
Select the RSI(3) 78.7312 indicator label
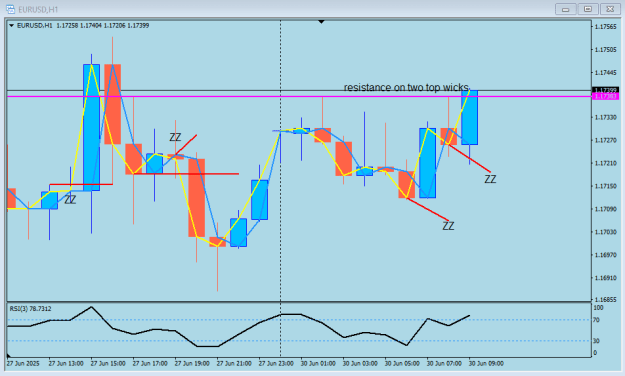(x=30, y=309)
